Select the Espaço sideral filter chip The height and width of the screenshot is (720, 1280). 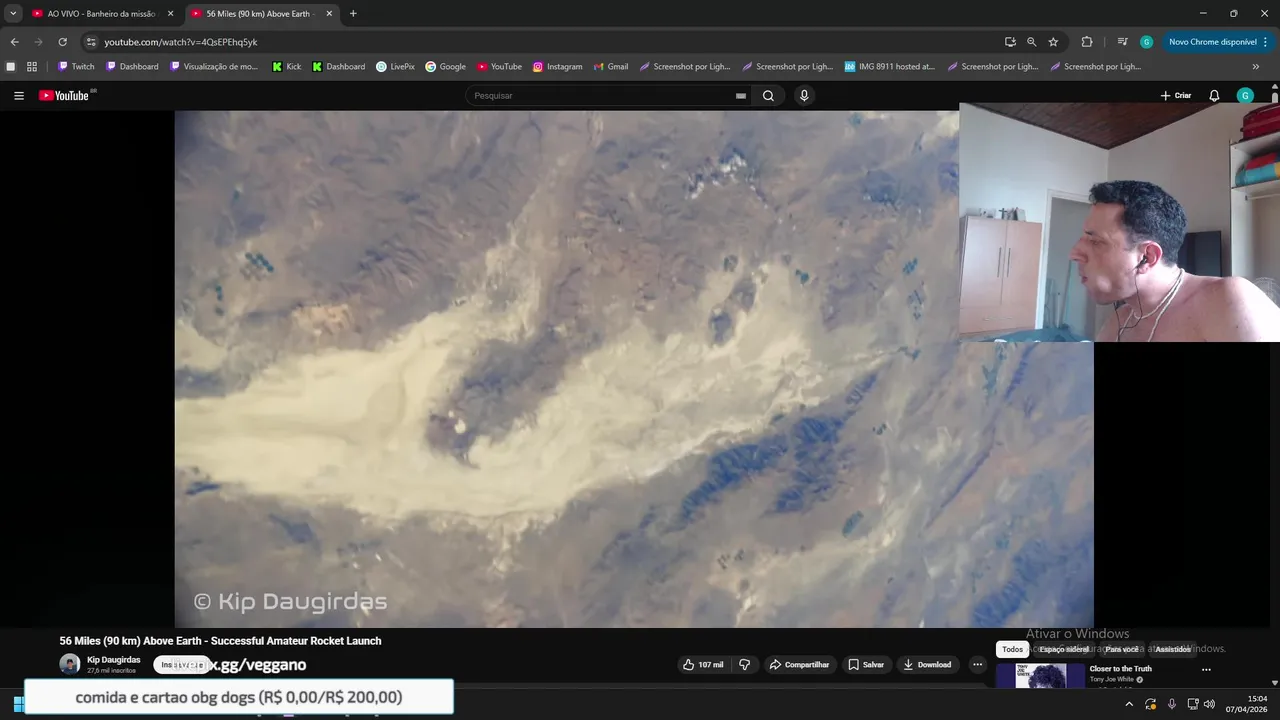(1063, 649)
